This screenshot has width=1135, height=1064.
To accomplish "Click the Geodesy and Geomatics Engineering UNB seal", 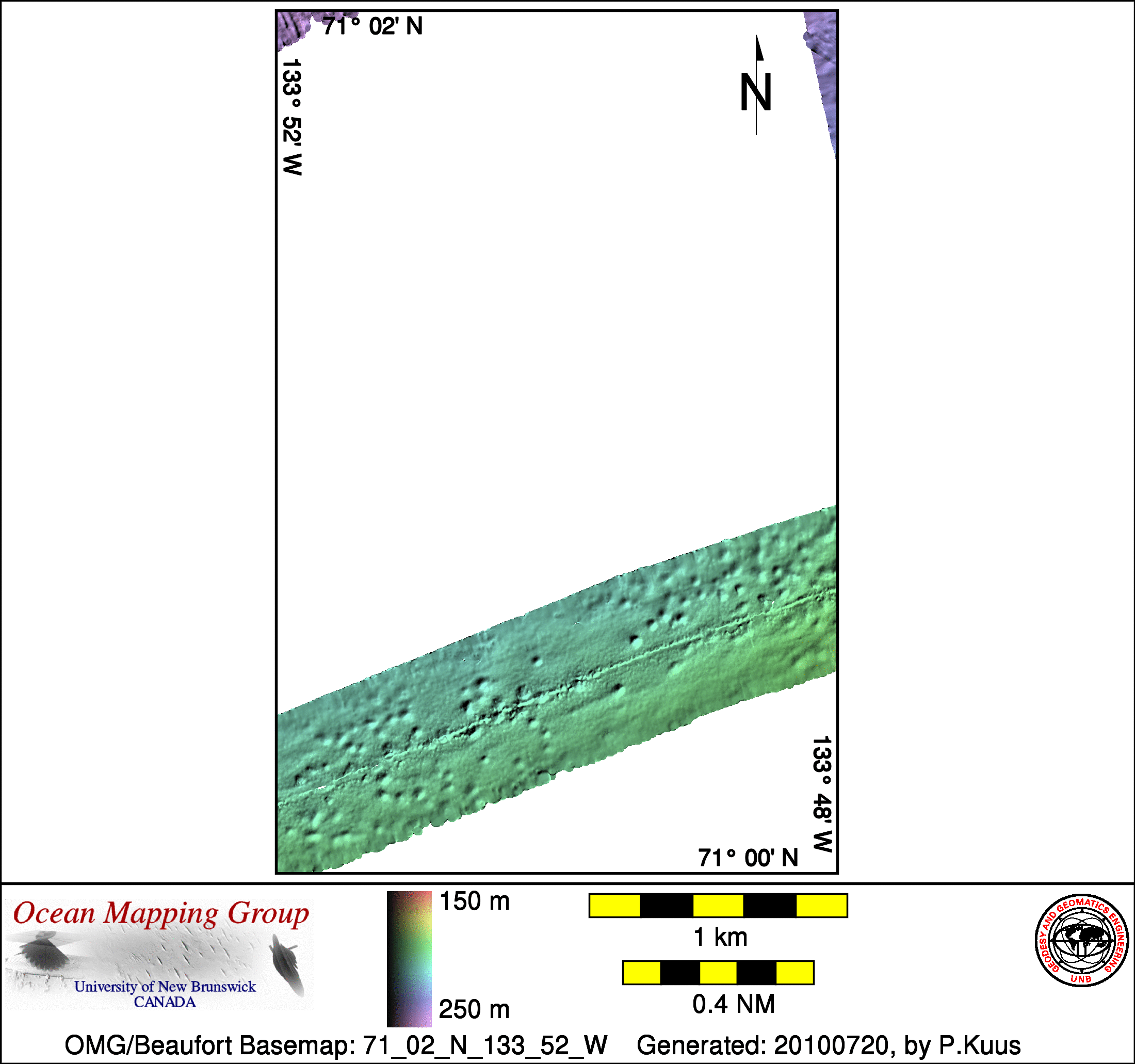I will (1081, 941).
